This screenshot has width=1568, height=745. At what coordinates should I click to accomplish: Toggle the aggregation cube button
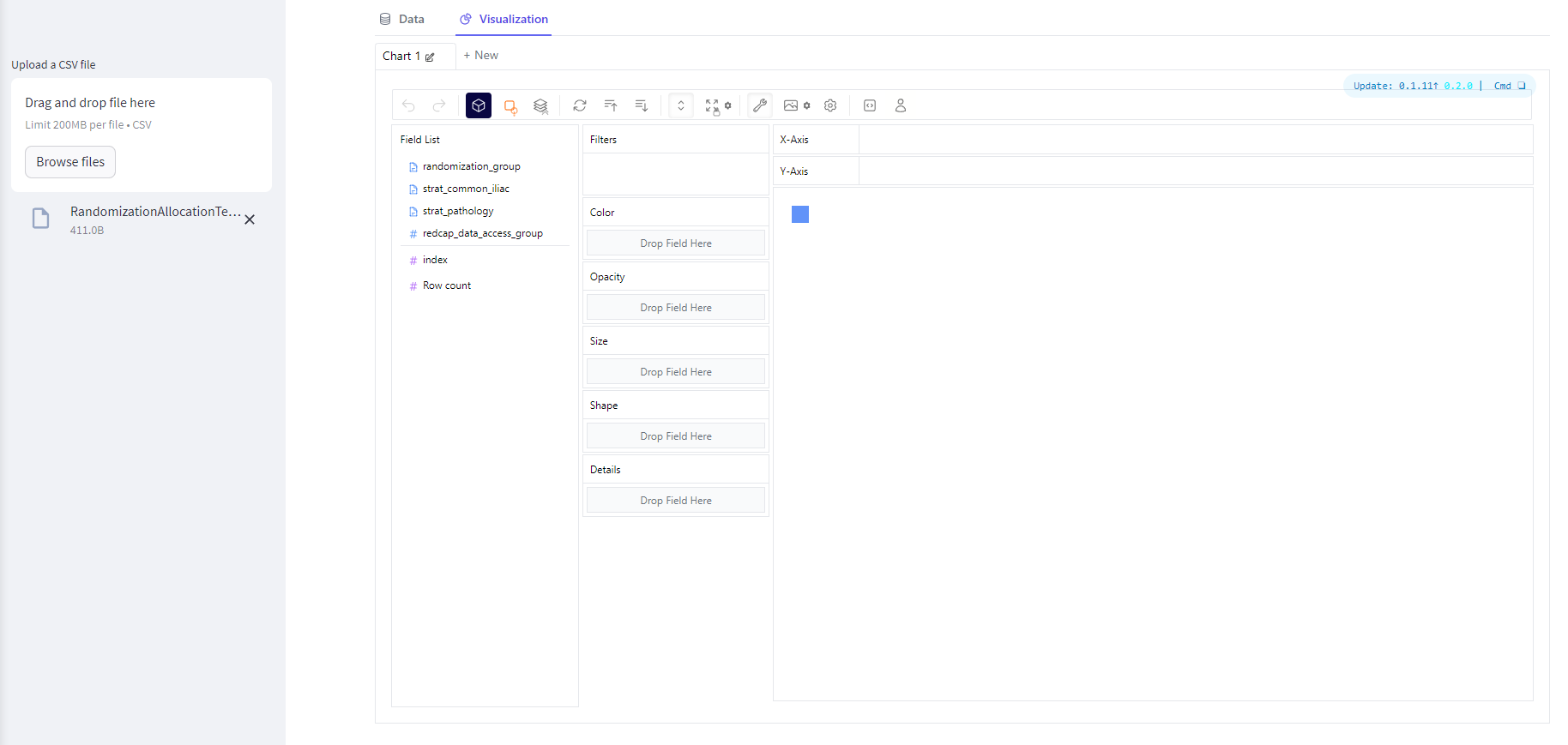point(479,105)
